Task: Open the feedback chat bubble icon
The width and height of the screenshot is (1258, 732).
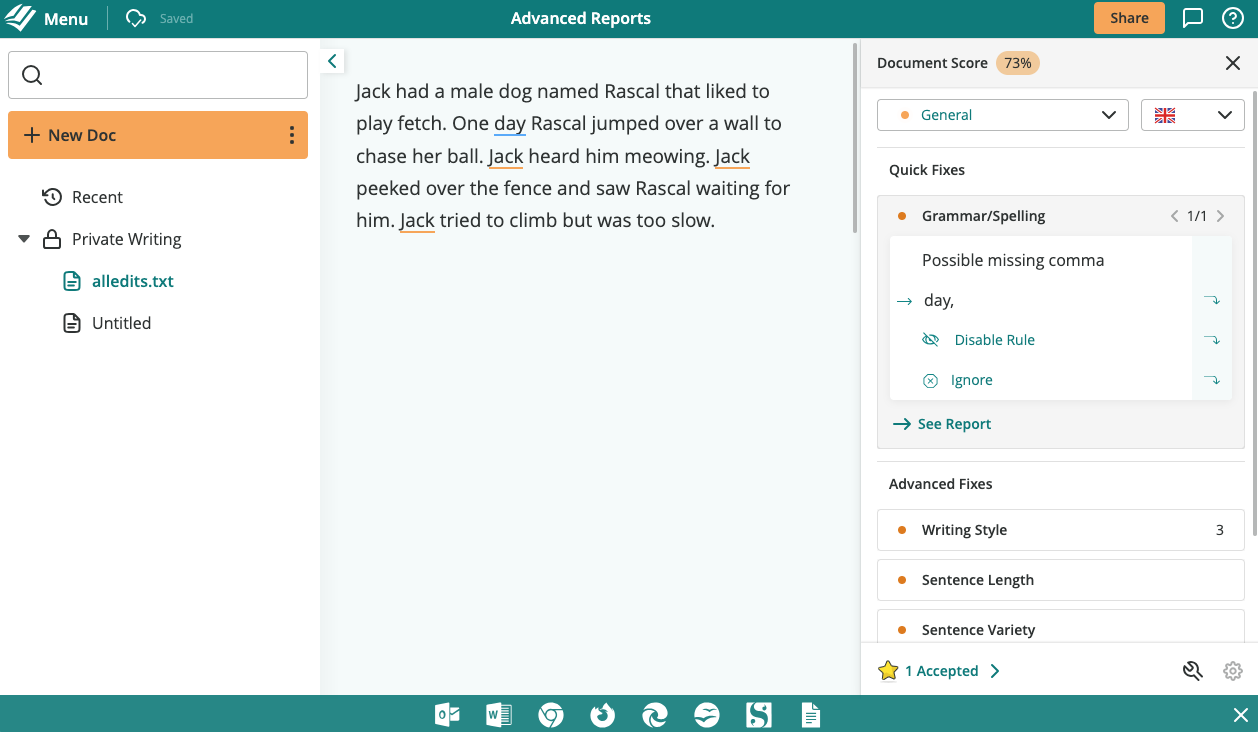Action: point(1192,18)
